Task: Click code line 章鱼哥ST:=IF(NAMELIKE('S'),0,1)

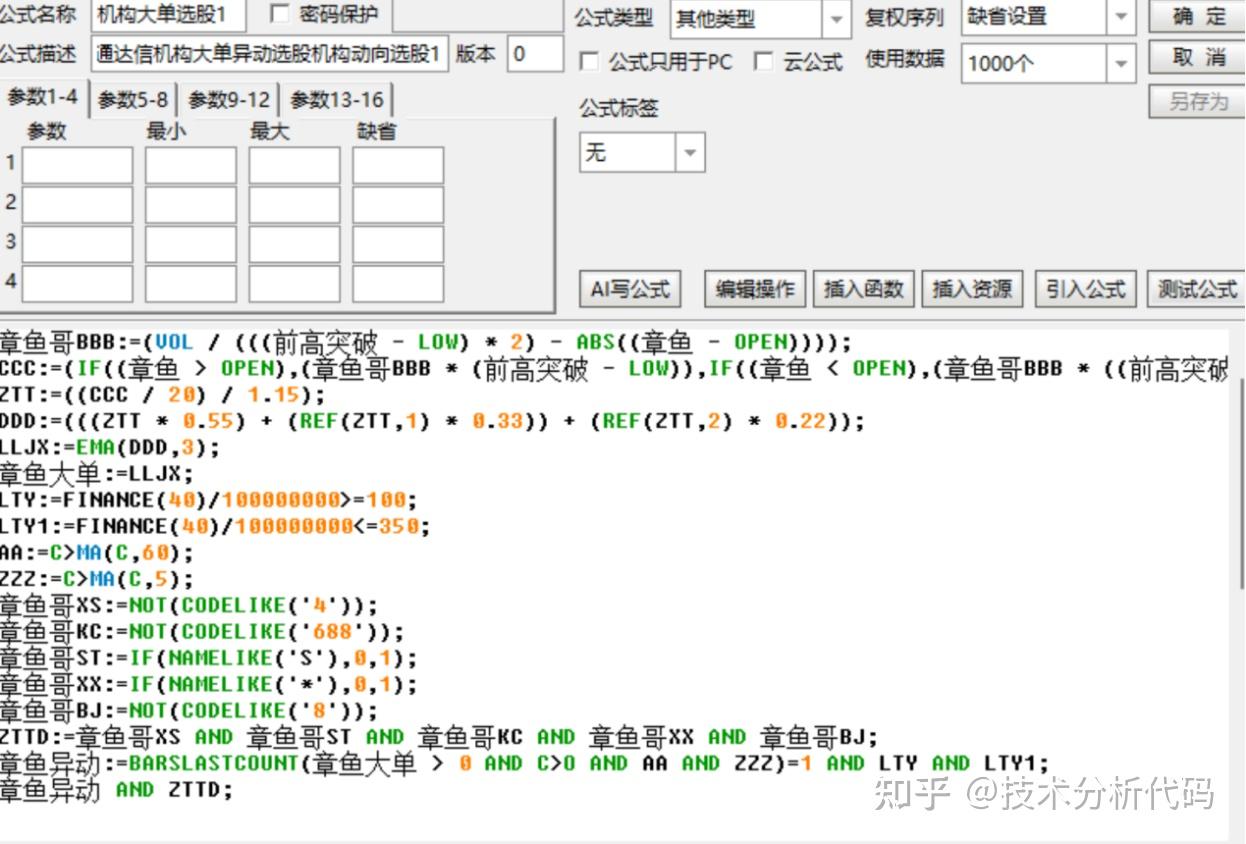Action: tap(209, 658)
